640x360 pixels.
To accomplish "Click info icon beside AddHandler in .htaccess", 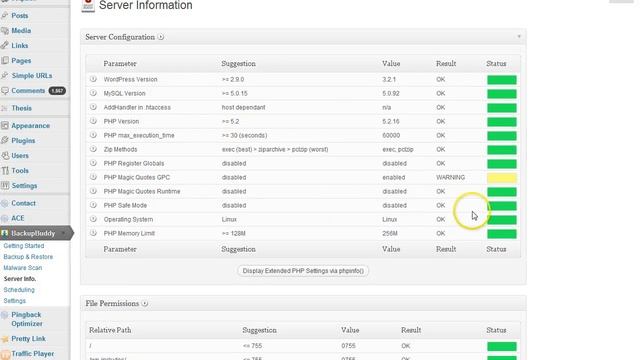I will click(x=93, y=107).
